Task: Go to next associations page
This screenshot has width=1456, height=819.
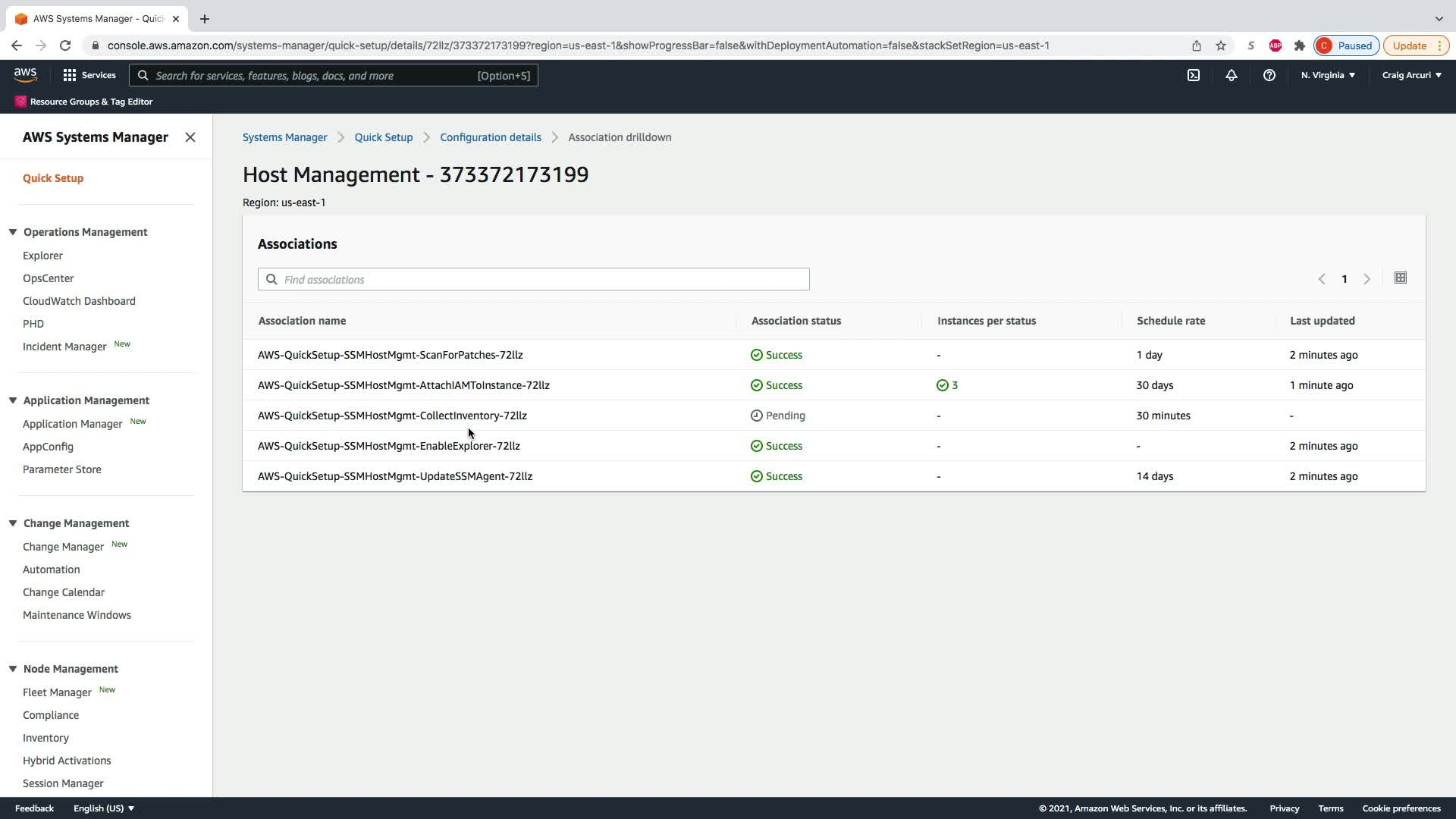Action: pyautogui.click(x=1367, y=279)
